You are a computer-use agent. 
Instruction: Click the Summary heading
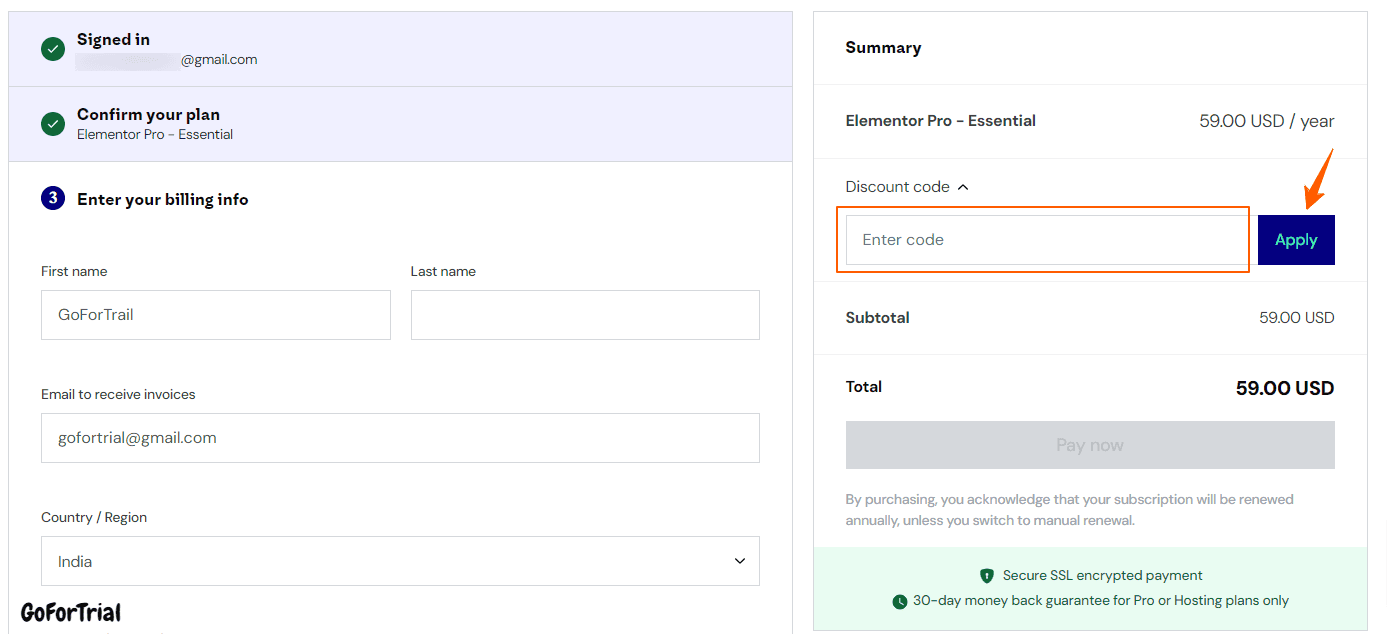883,48
